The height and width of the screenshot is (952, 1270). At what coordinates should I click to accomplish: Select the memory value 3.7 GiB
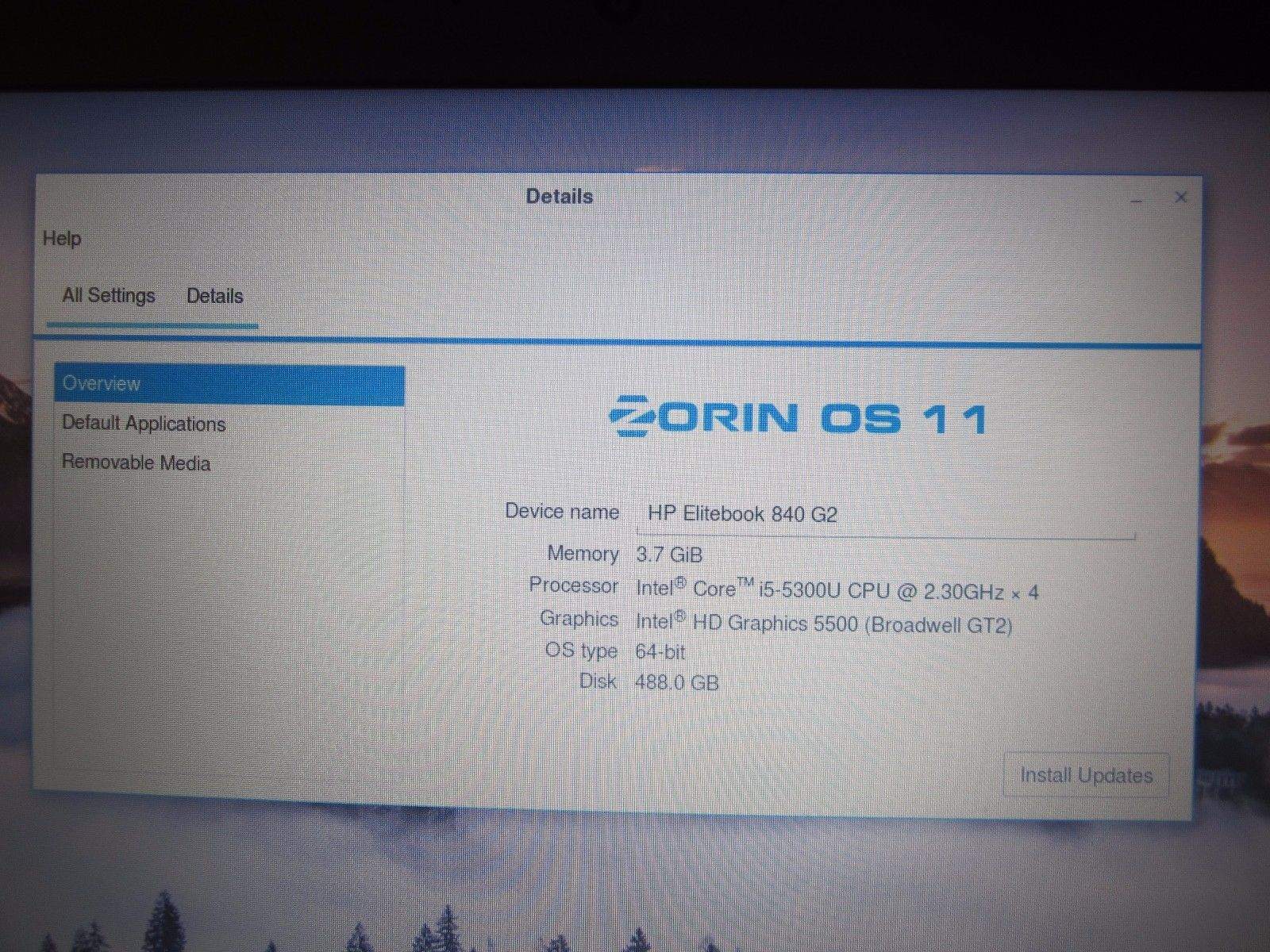point(669,555)
